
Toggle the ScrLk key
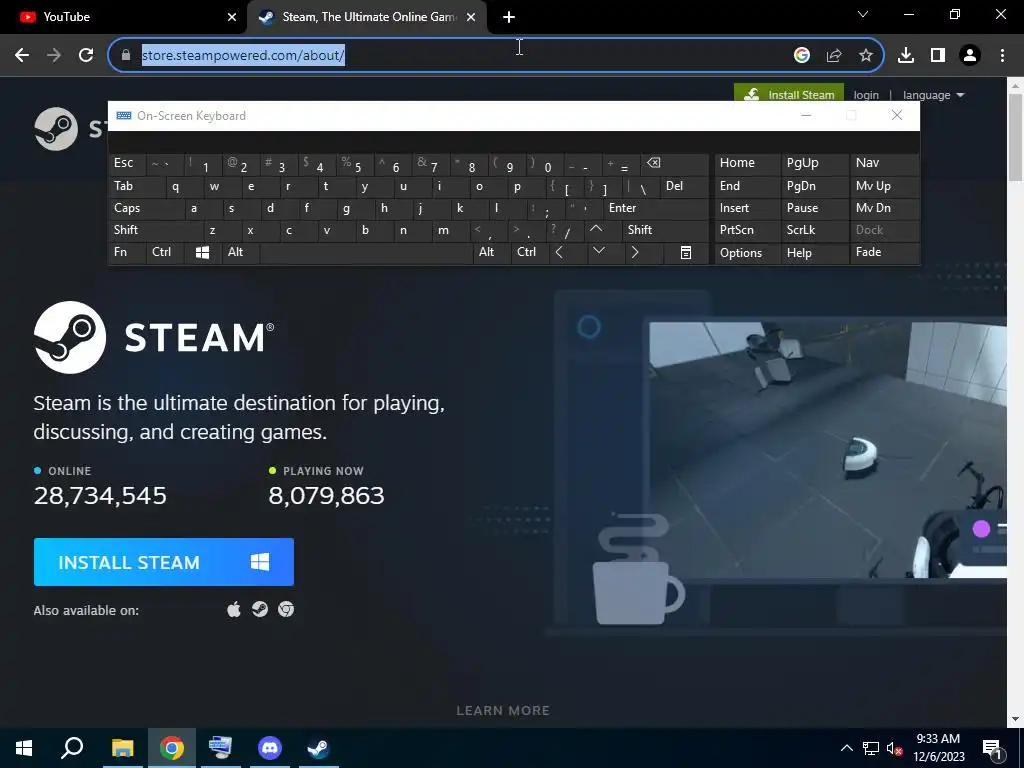coord(814,230)
